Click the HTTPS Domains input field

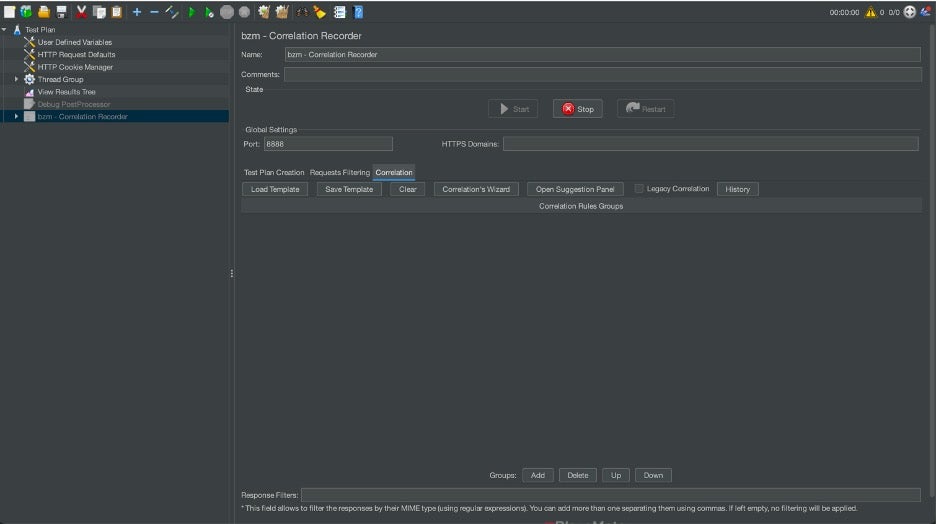(710, 144)
